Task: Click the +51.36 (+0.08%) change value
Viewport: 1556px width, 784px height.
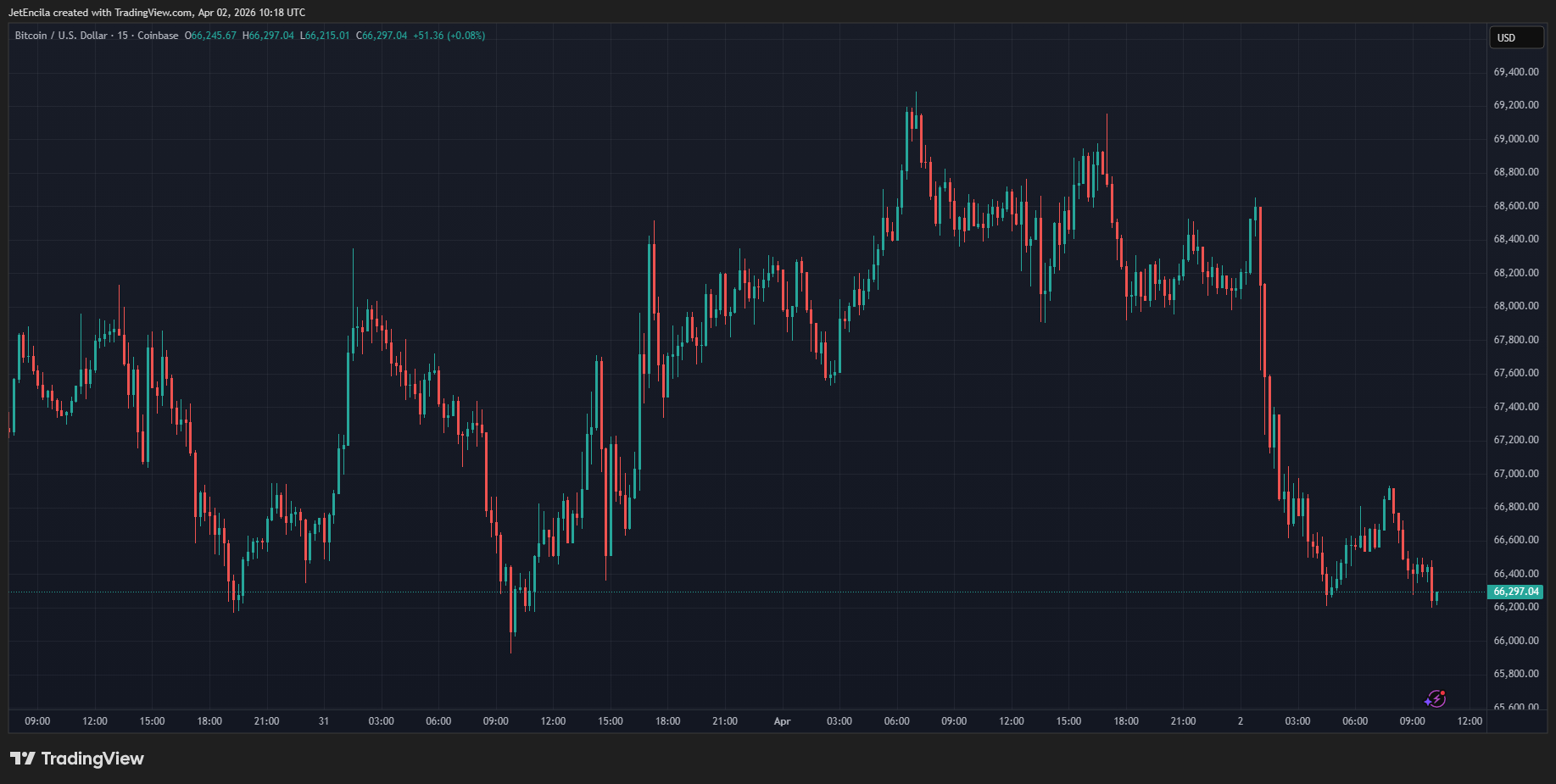Action: 449,36
